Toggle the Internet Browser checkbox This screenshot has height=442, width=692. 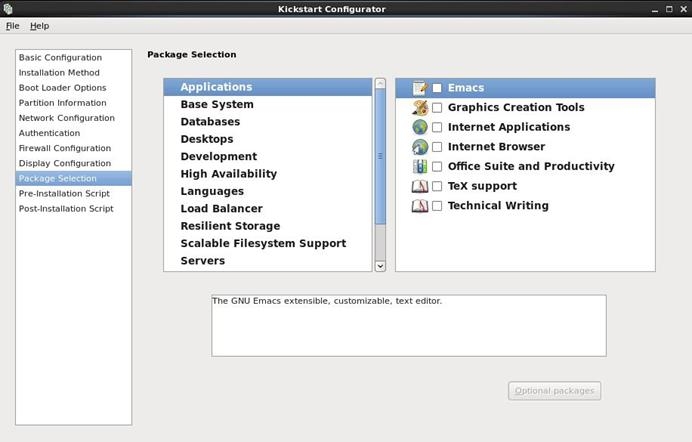click(x=437, y=147)
